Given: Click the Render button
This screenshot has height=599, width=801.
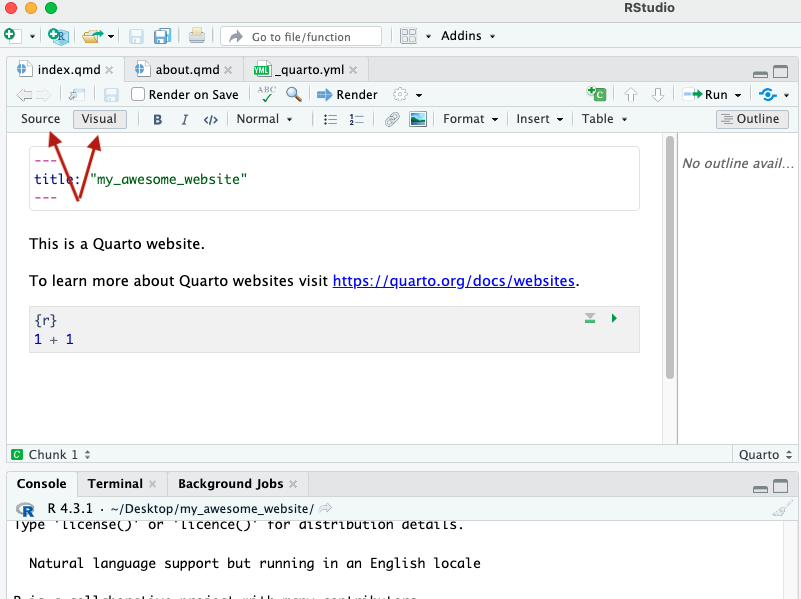Looking at the screenshot, I should click(348, 94).
